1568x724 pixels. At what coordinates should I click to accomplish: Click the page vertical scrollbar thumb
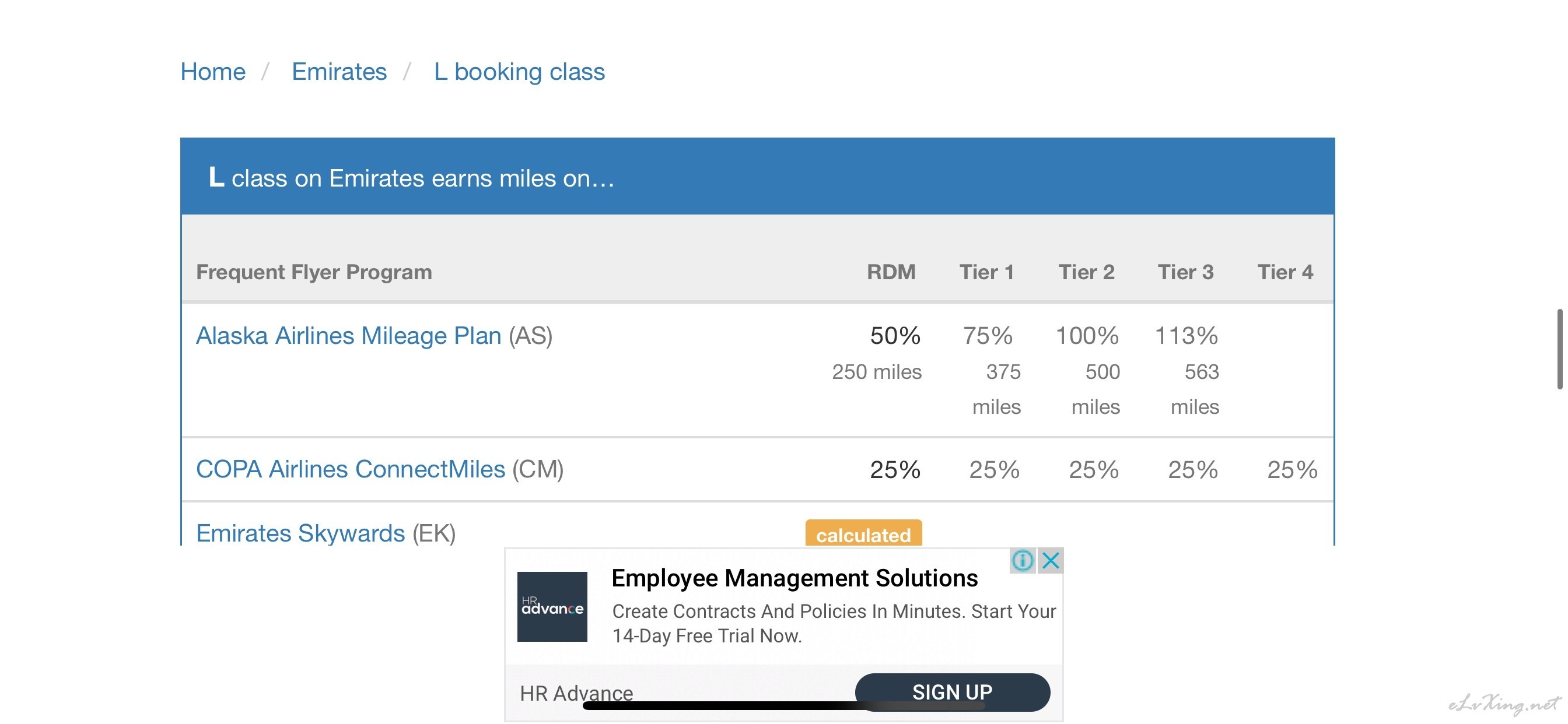1560,349
